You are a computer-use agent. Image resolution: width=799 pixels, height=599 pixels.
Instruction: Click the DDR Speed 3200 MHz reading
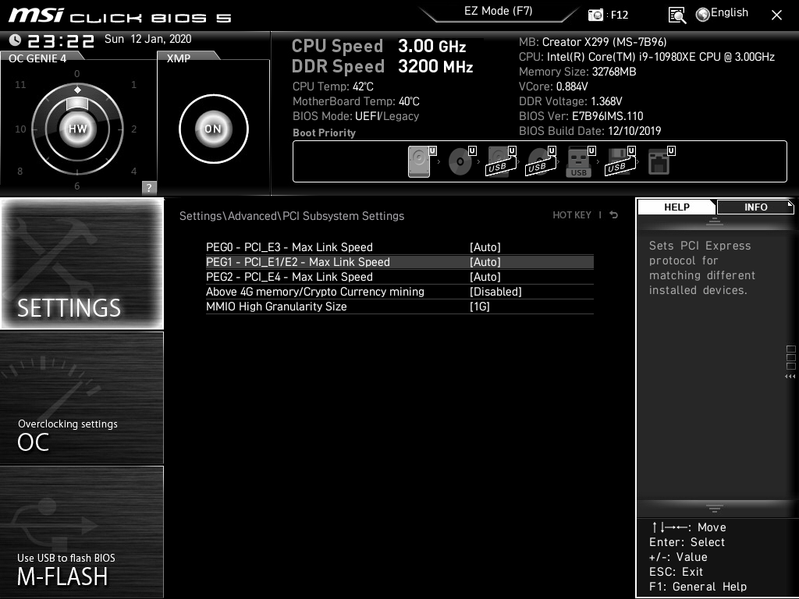(382, 67)
